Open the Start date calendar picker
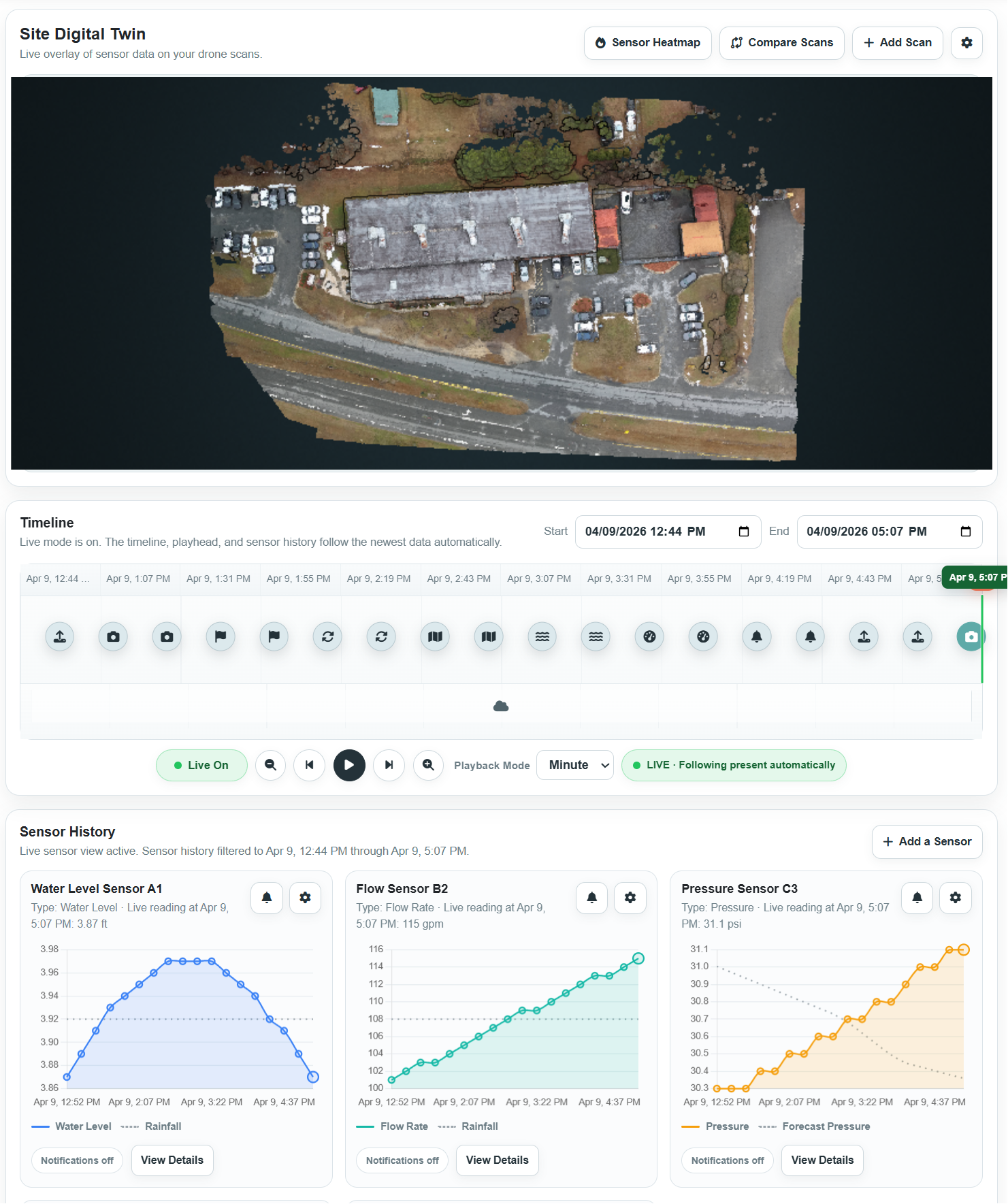The width and height of the screenshot is (1008, 1204). click(744, 532)
